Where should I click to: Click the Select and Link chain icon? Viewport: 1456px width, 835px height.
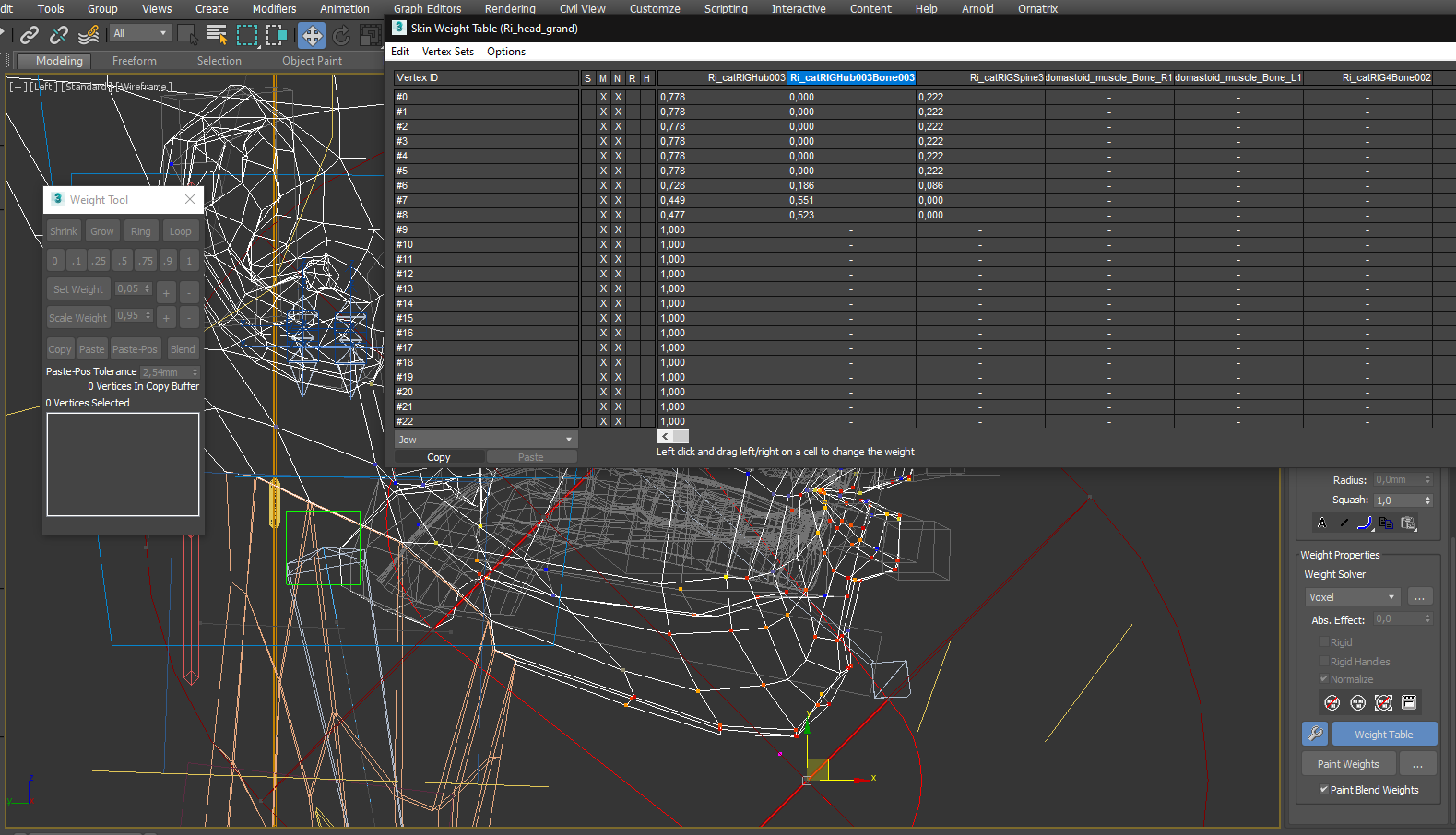point(30,35)
